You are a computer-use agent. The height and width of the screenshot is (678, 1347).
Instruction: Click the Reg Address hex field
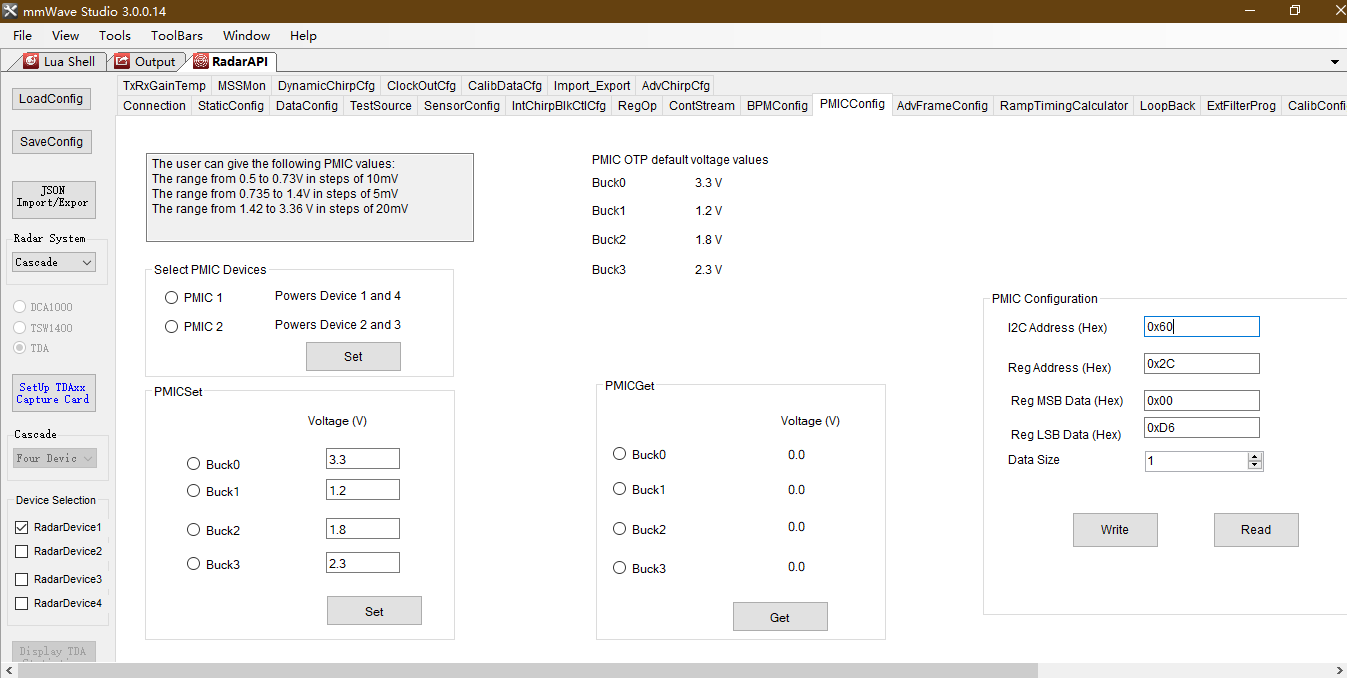point(1202,364)
